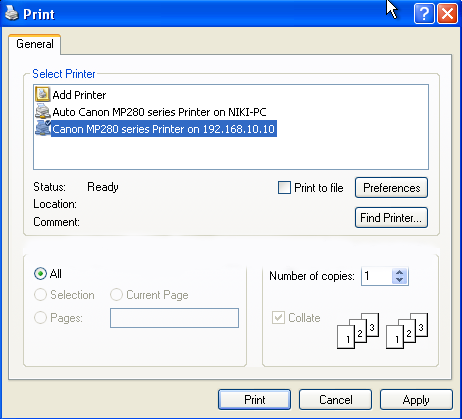Choose the Pages radio button
Image resolution: width=462 pixels, height=420 pixels.
(40, 318)
